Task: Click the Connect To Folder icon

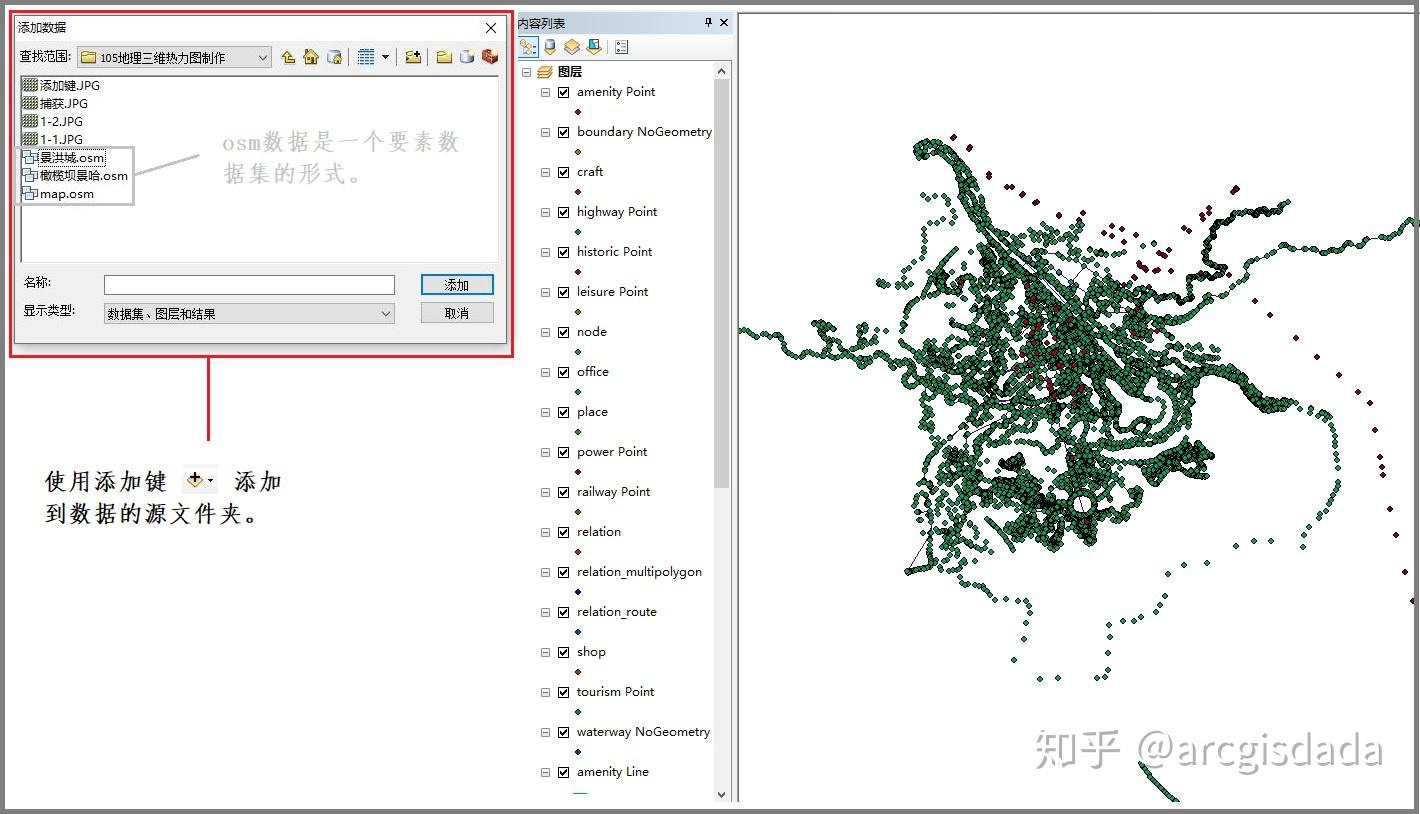Action: (x=413, y=57)
